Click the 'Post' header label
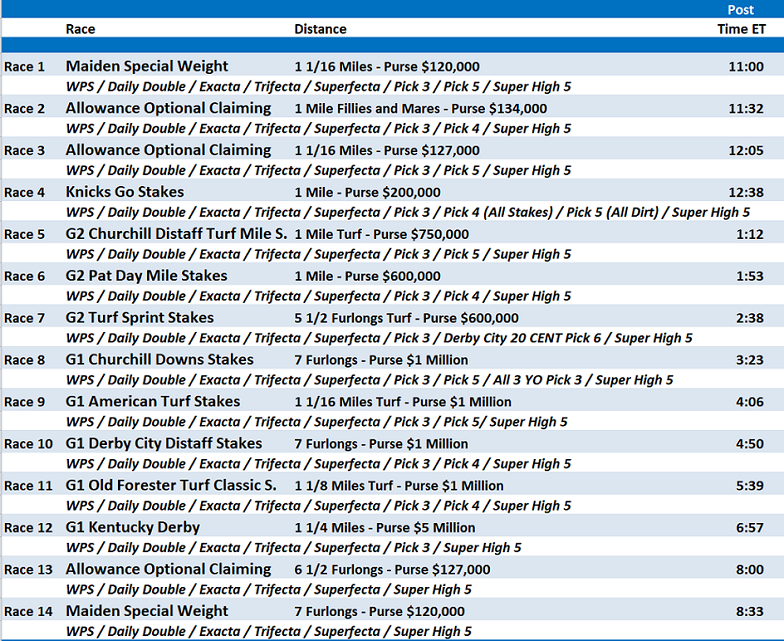Viewport: 784px width, 641px height. point(740,10)
